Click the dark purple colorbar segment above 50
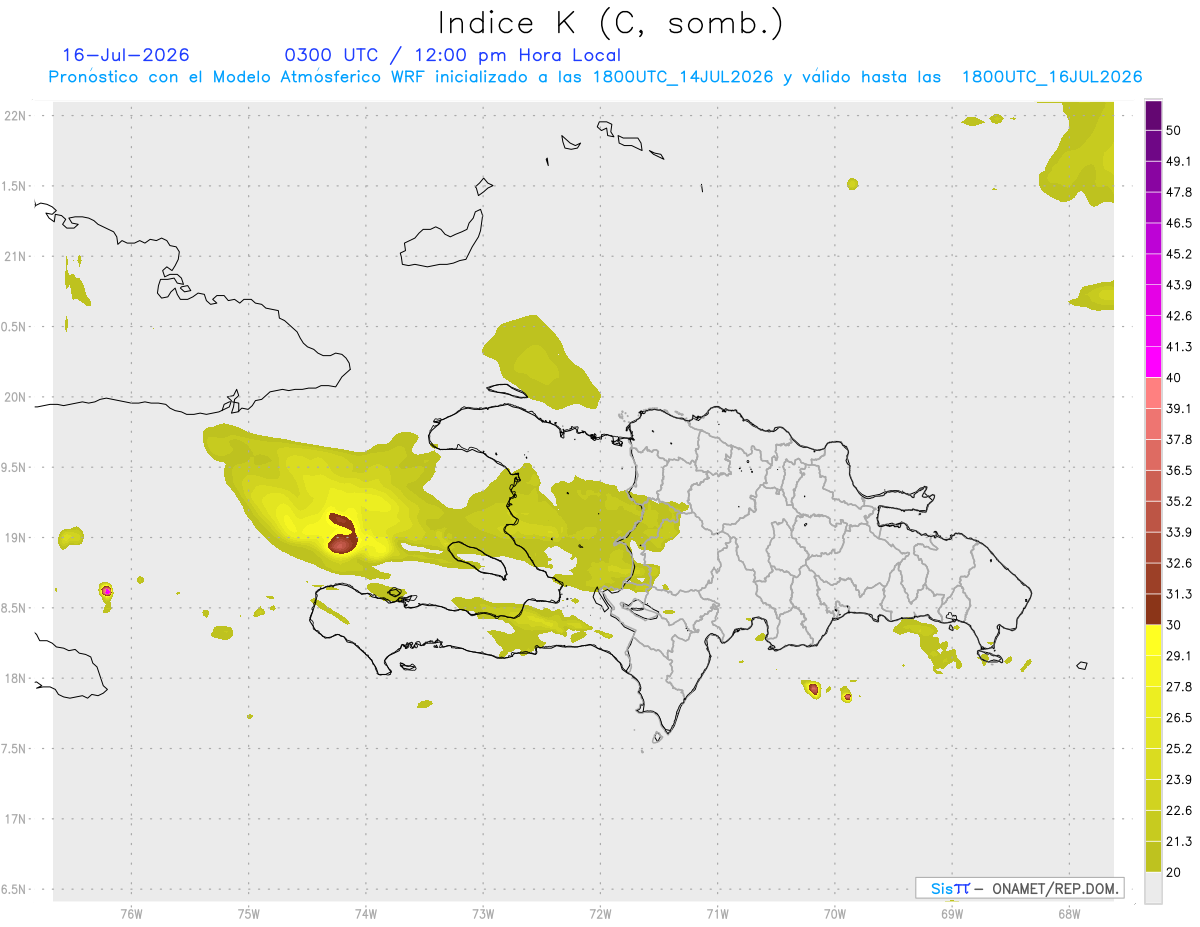This screenshot has height=927, width=1200. pos(1153,115)
